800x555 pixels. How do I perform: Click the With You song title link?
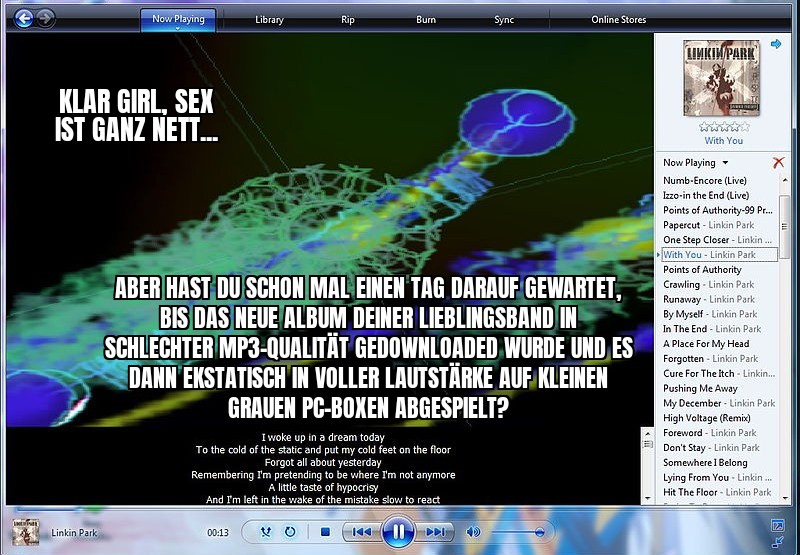click(723, 141)
